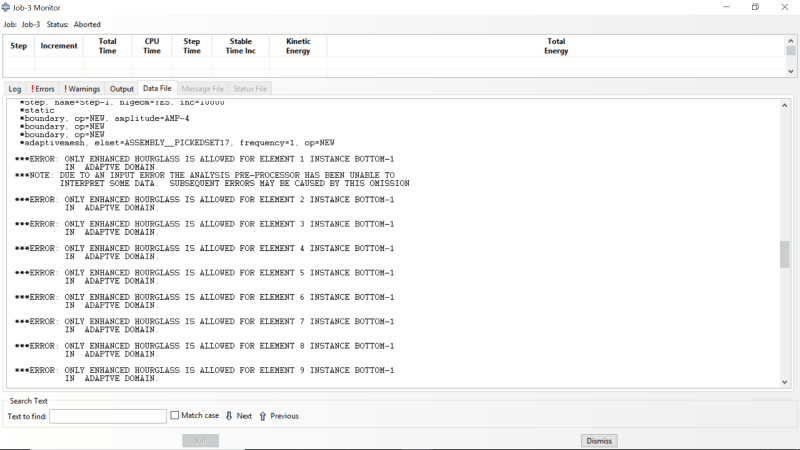Click the Increment column header
Viewport: 800px width, 450px height.
pos(59,46)
